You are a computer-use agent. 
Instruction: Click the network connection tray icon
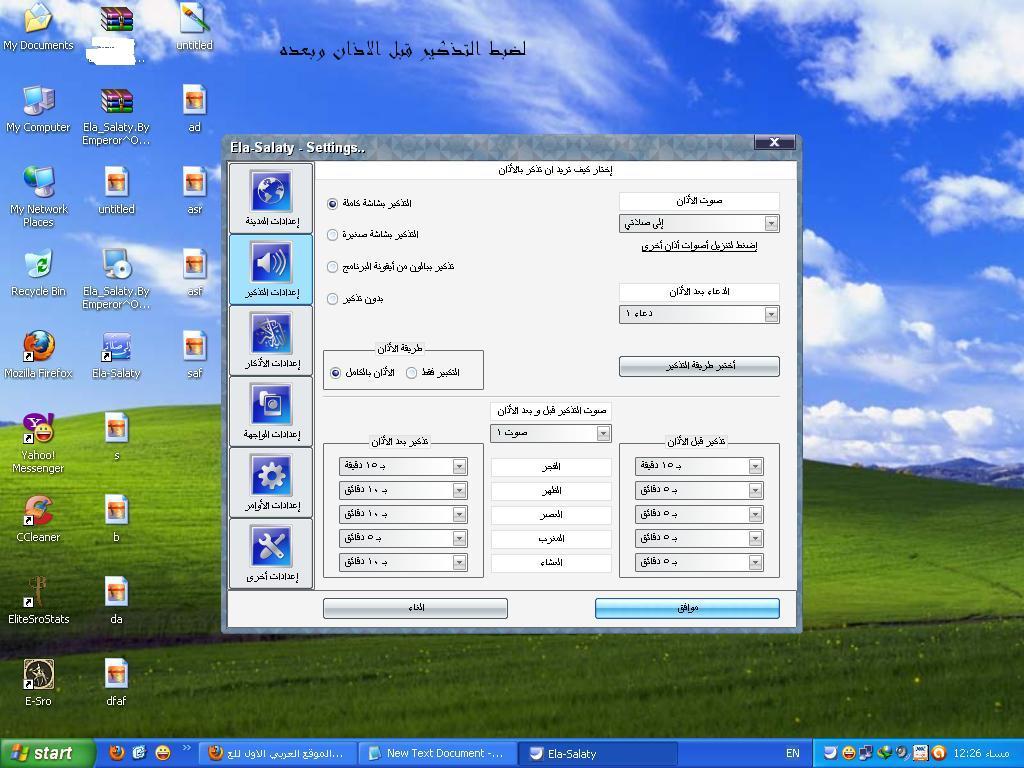tap(865, 753)
